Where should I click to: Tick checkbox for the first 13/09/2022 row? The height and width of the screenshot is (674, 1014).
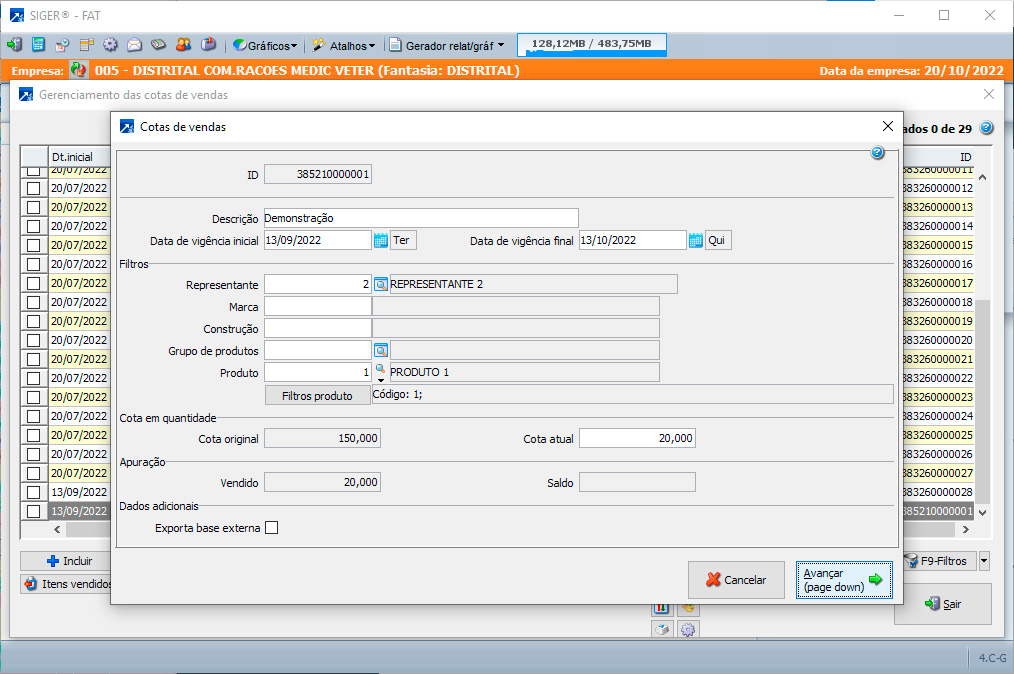coord(34,492)
